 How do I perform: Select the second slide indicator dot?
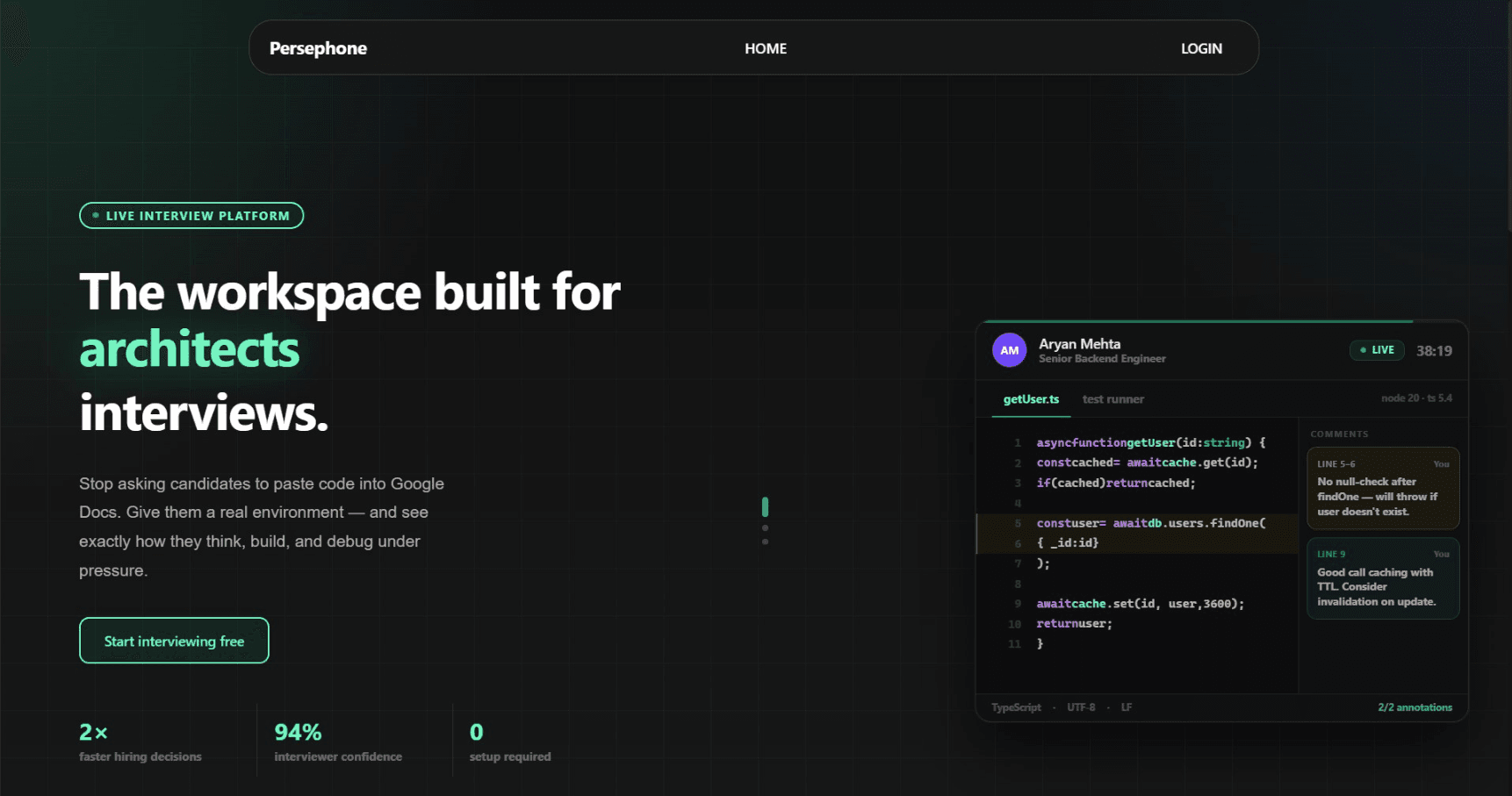[765, 528]
